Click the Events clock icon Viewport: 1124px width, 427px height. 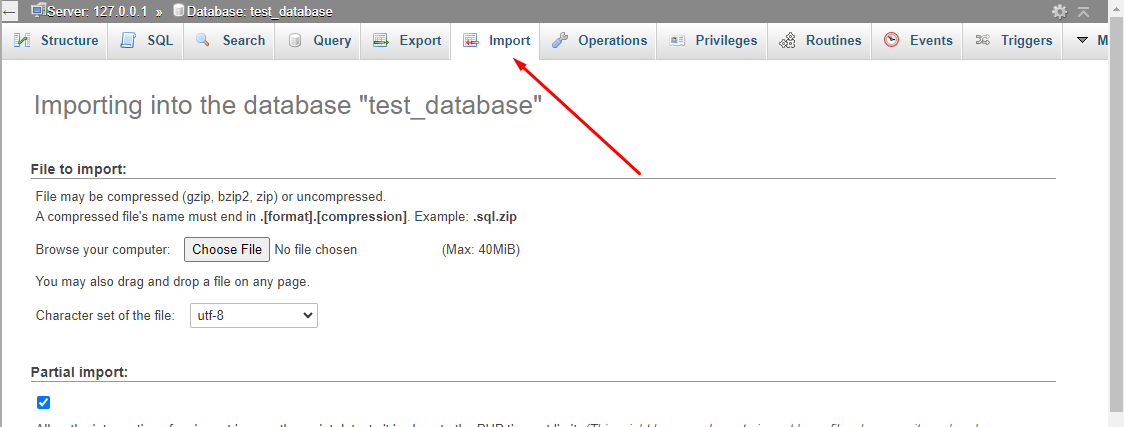tap(891, 41)
